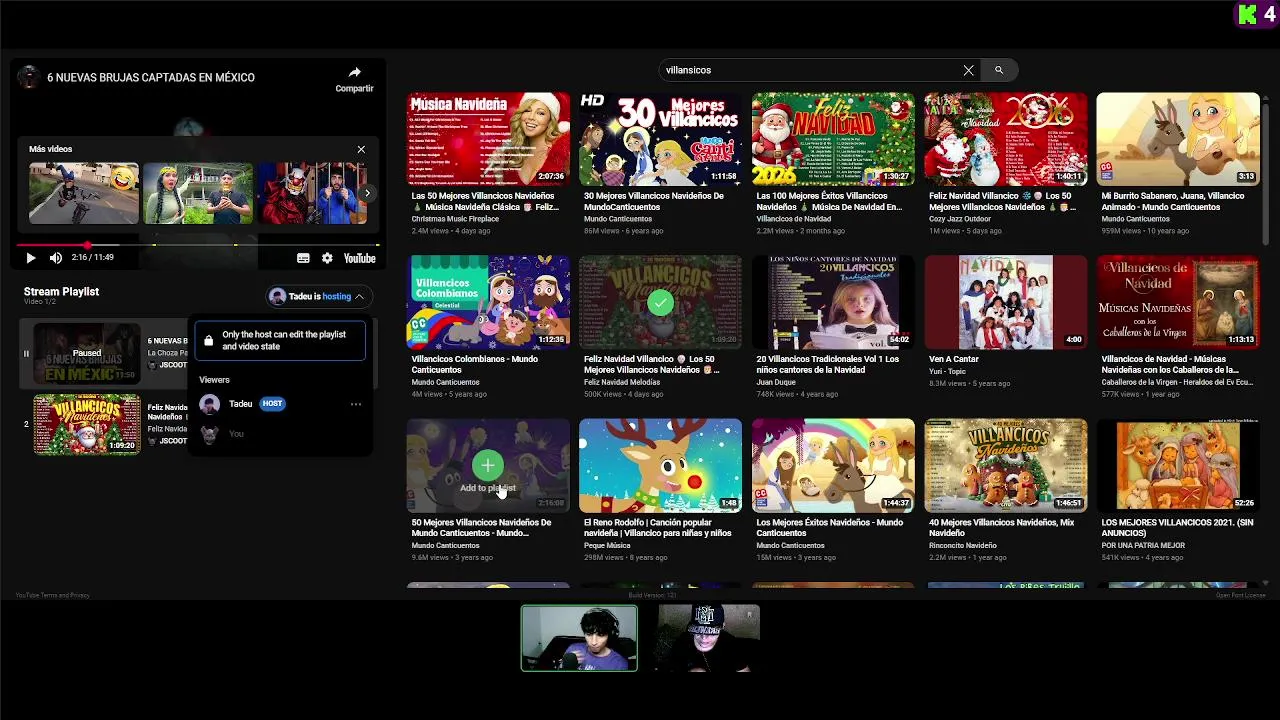Open Los Mejores Éxitos Navideños thumbnail
1280x720 pixels.
833,465
